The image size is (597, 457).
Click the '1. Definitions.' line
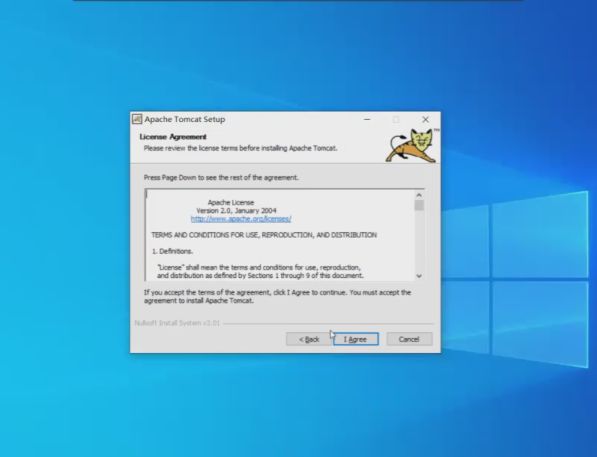(x=172, y=251)
